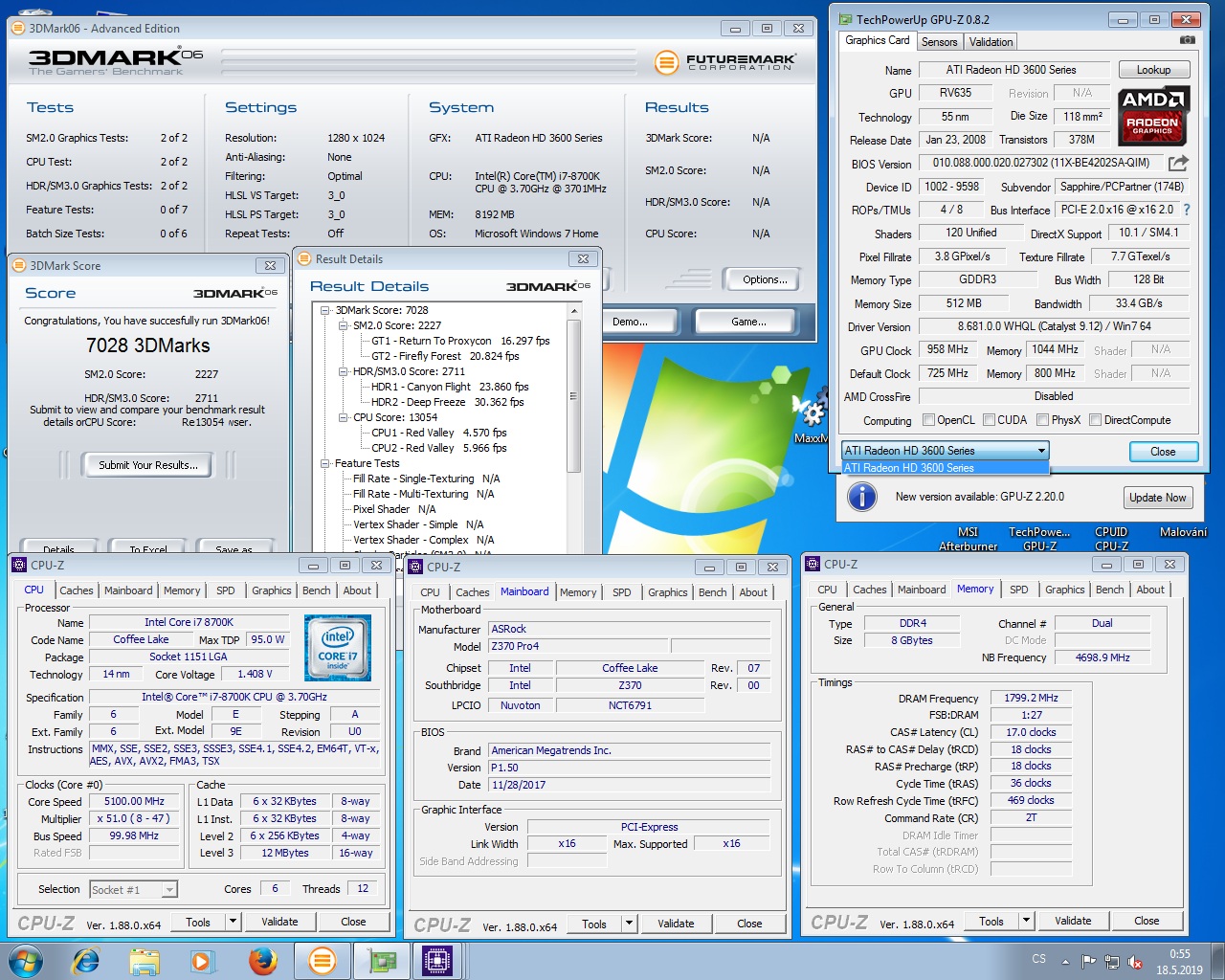Enable the DirectCompute checkbox in GPU-Z
The width and height of the screenshot is (1225, 980).
[x=1095, y=420]
